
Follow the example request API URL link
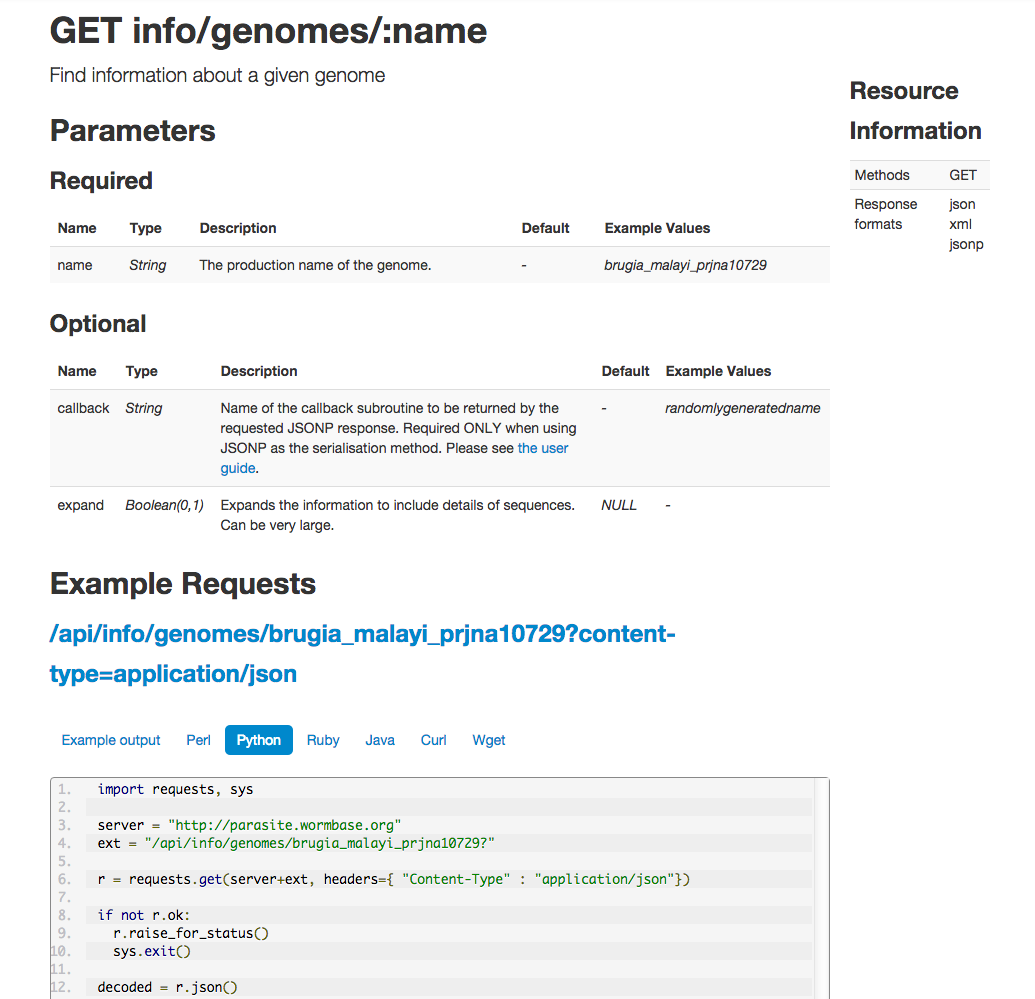(362, 634)
